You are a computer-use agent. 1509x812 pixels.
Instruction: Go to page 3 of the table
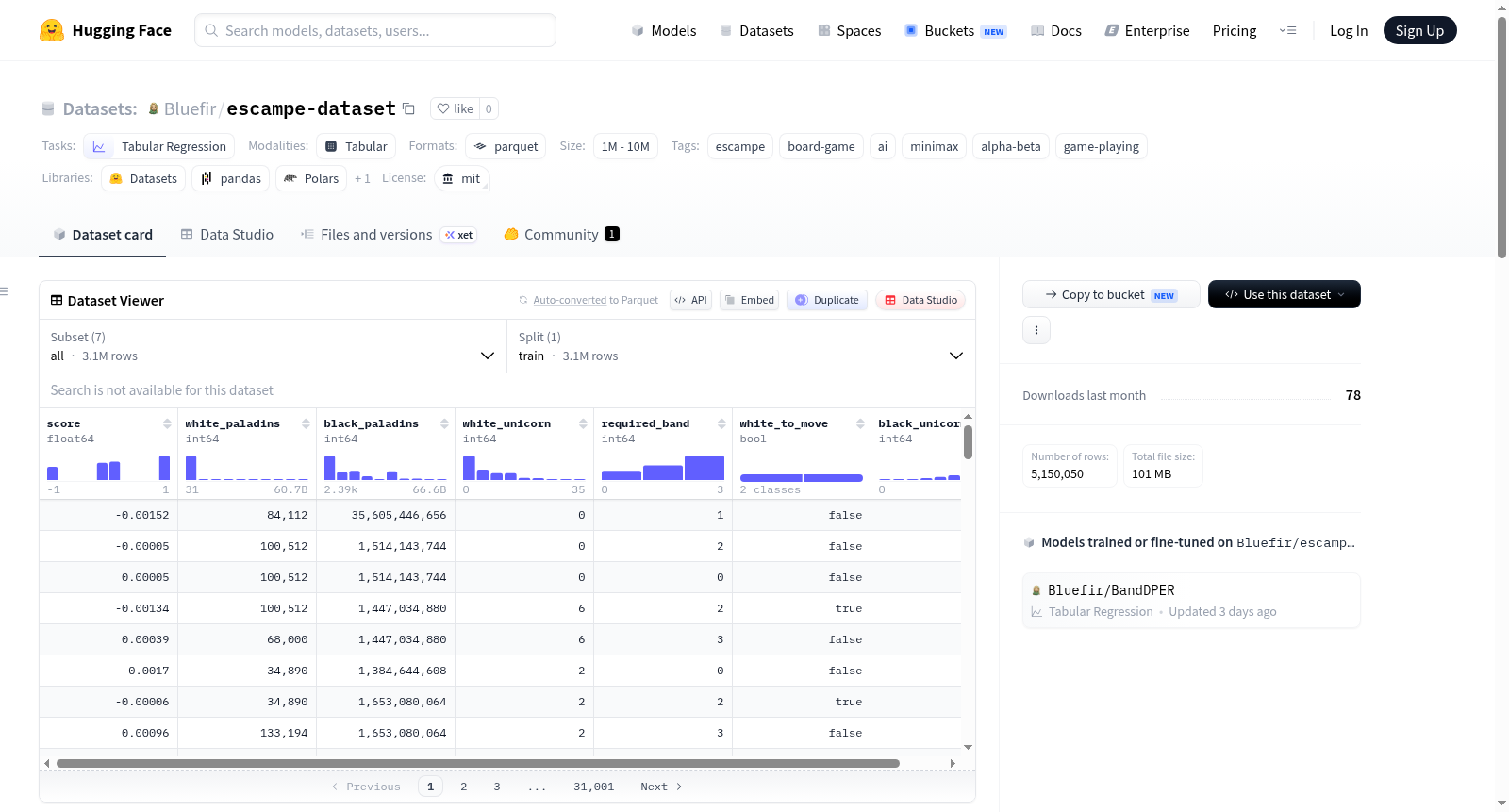click(497, 787)
